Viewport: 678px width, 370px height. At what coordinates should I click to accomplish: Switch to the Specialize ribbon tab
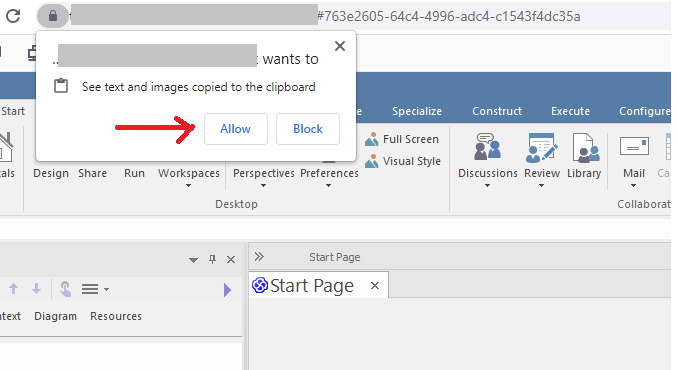(417, 111)
